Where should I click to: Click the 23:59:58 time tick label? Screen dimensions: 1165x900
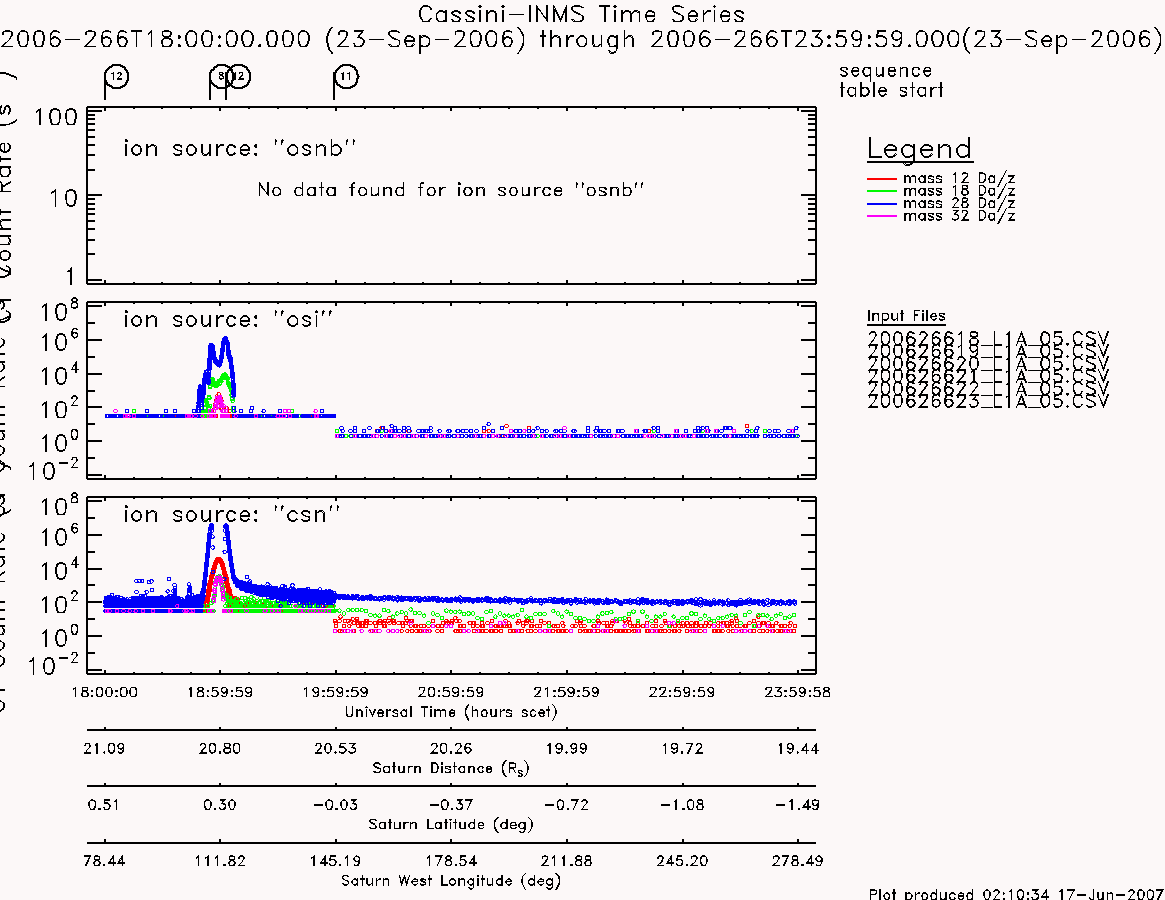[797, 692]
